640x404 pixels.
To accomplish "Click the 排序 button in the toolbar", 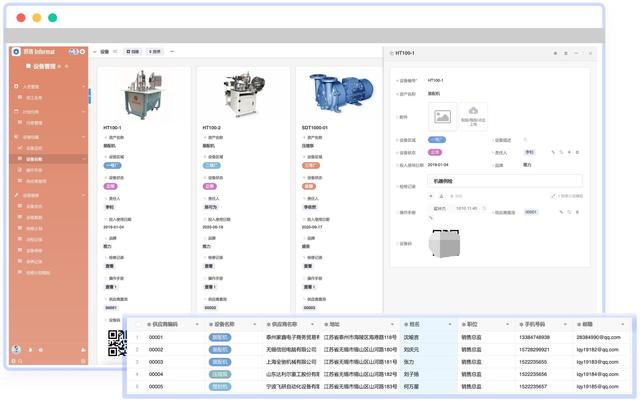I will (x=155, y=51).
